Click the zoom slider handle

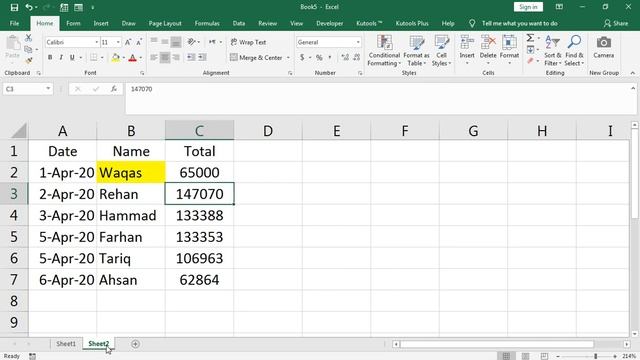click(596, 356)
